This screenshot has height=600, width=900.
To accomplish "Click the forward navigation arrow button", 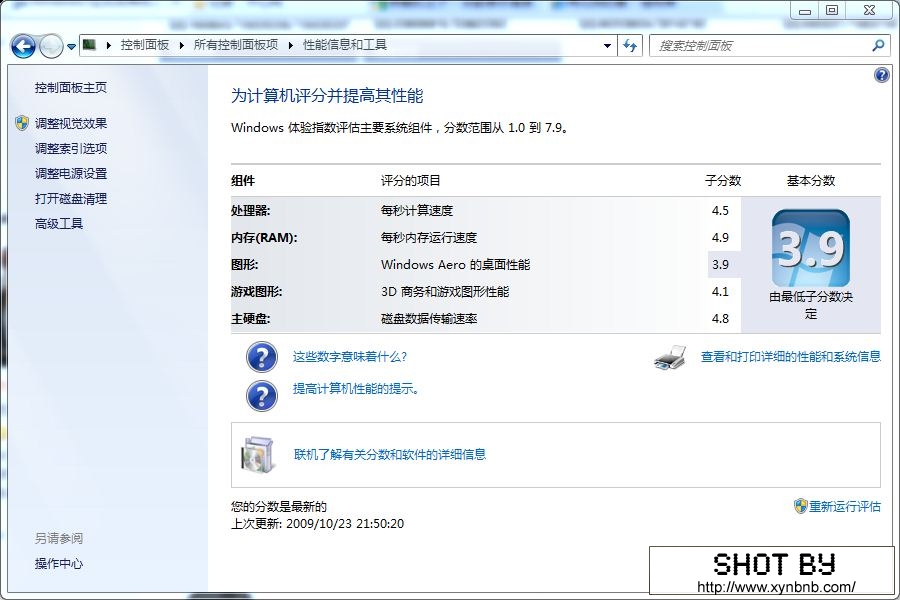I will click(50, 46).
